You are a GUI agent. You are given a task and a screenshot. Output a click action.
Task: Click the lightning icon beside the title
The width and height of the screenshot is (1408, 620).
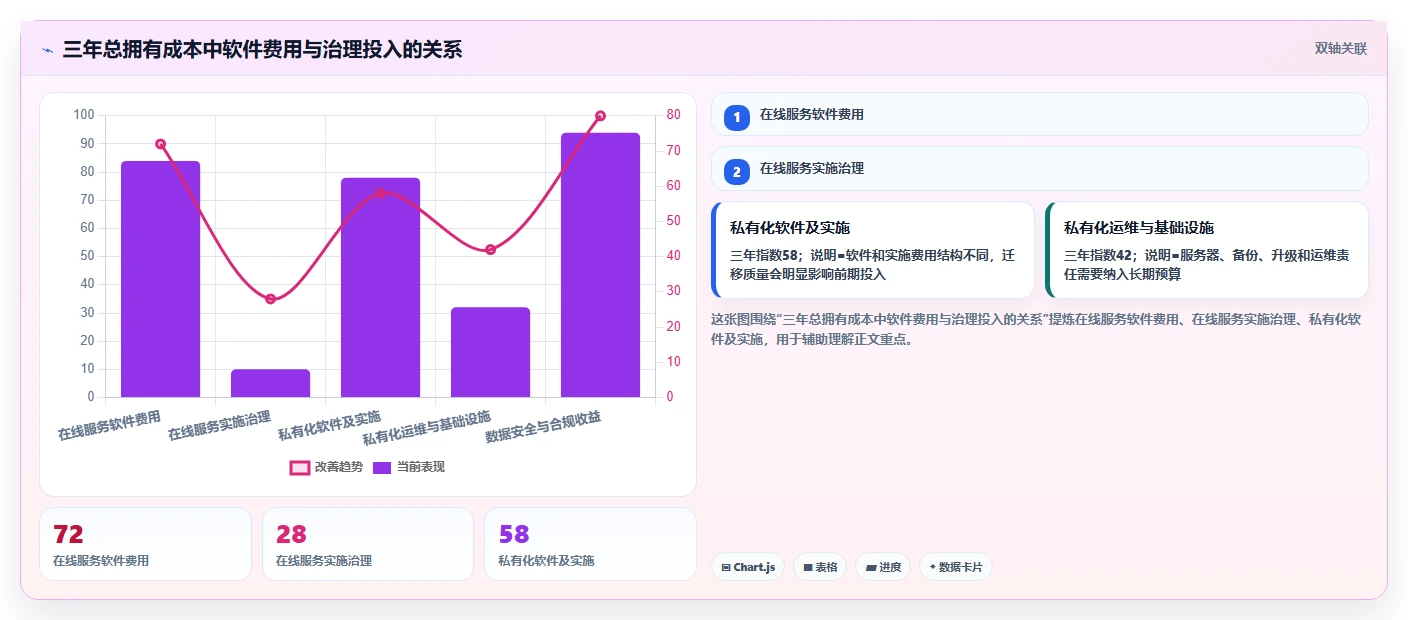pyautogui.click(x=47, y=49)
